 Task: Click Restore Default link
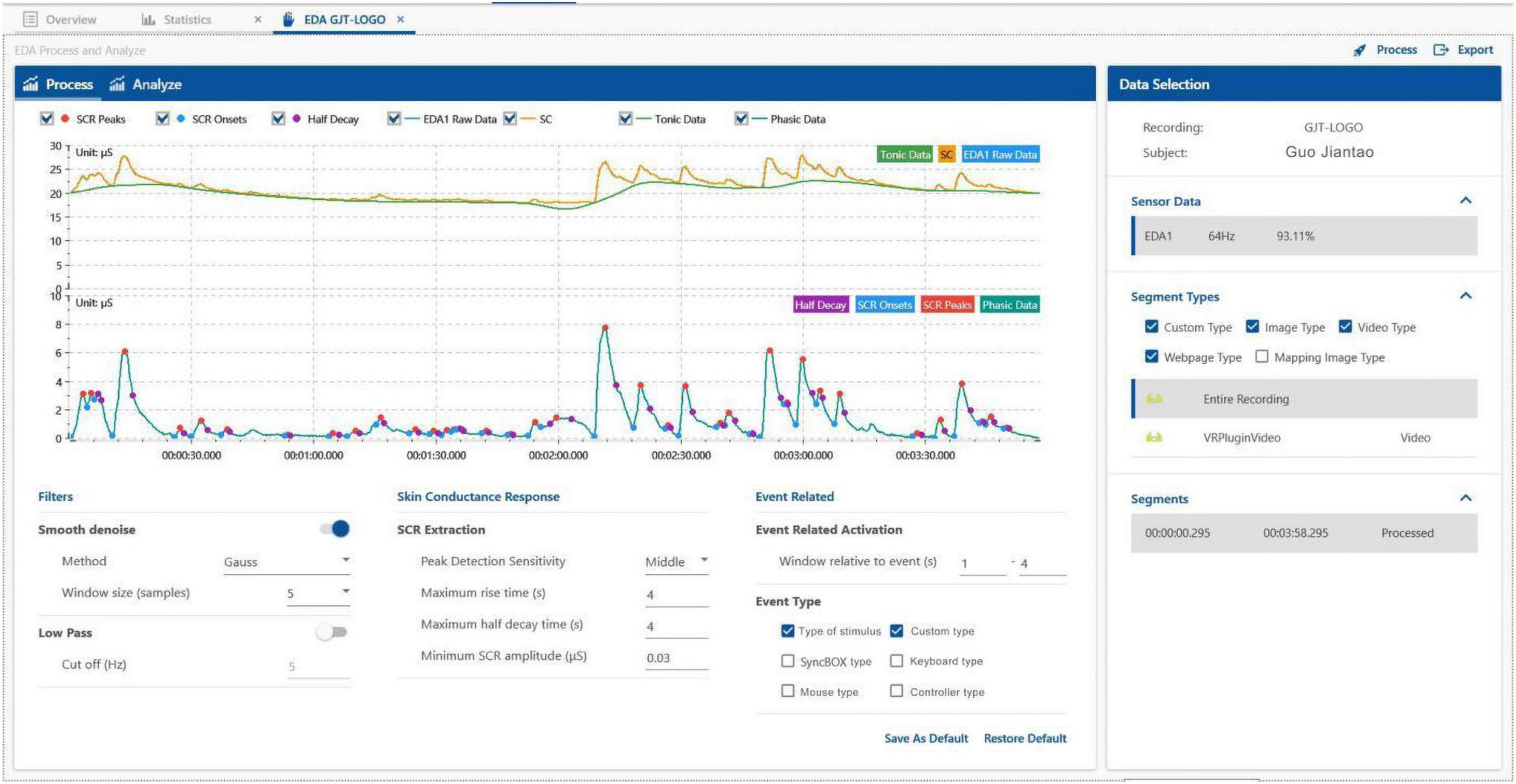pos(1025,738)
